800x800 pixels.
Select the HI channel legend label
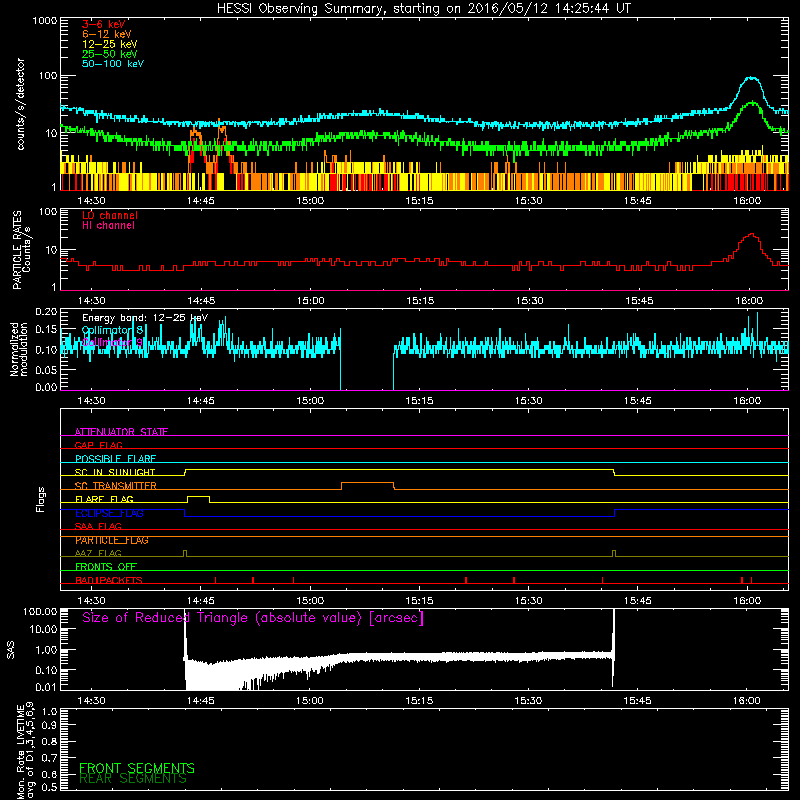pyautogui.click(x=108, y=226)
